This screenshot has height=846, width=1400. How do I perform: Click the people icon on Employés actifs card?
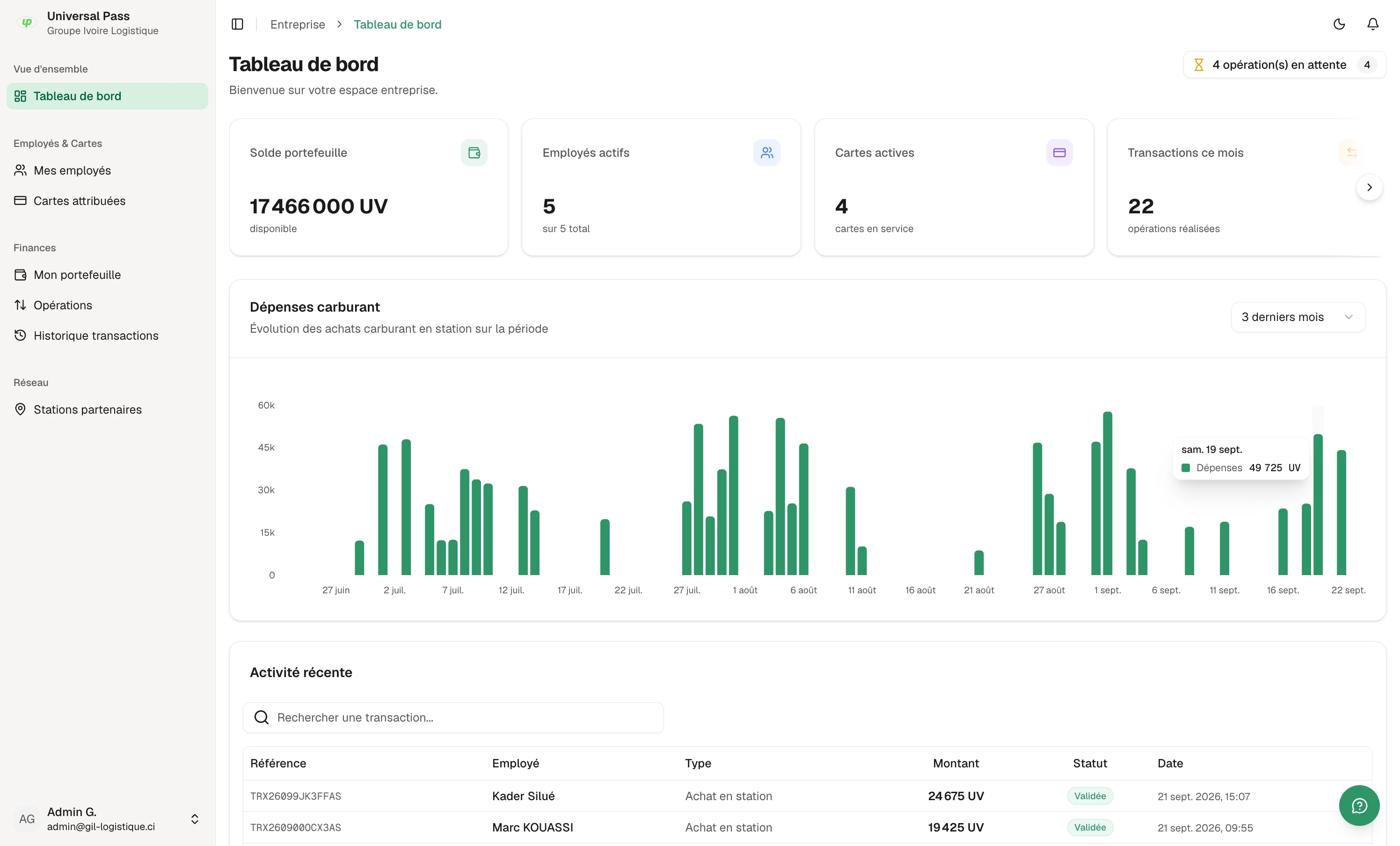click(766, 153)
